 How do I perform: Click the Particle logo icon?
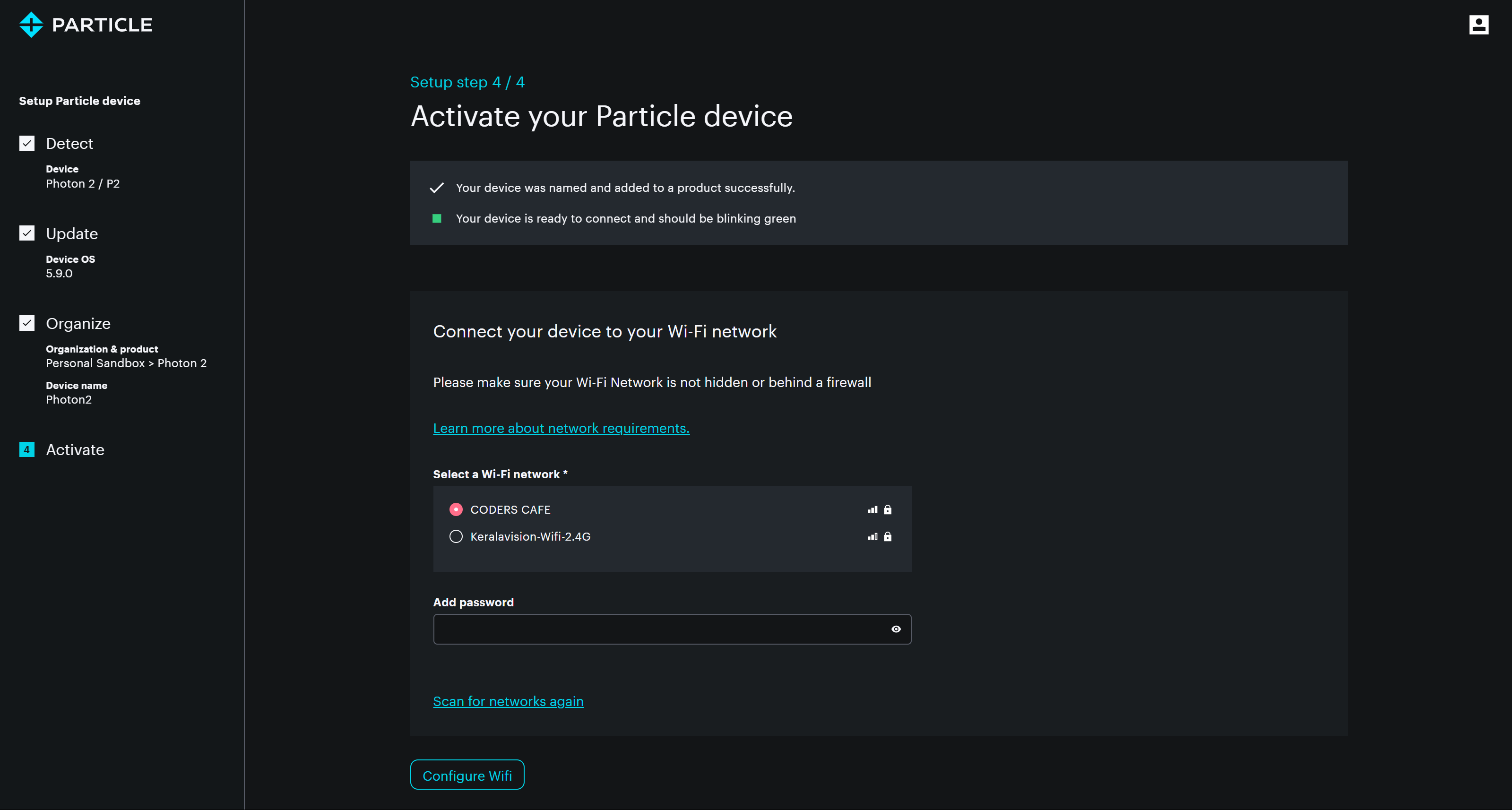[31, 25]
